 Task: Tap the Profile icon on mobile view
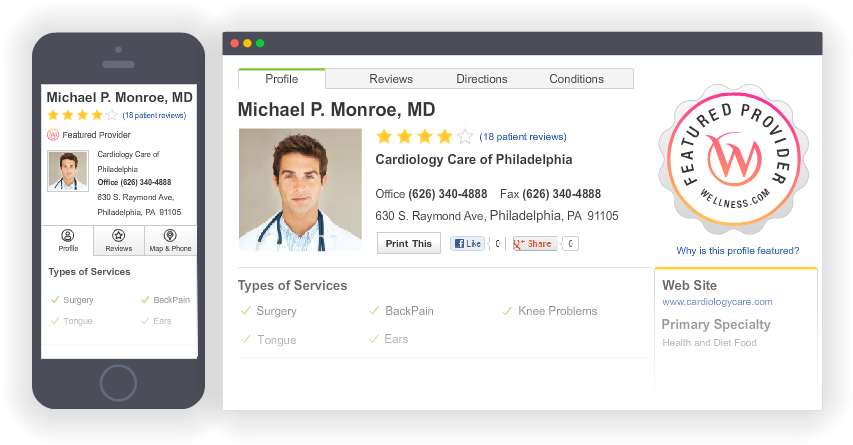67,236
